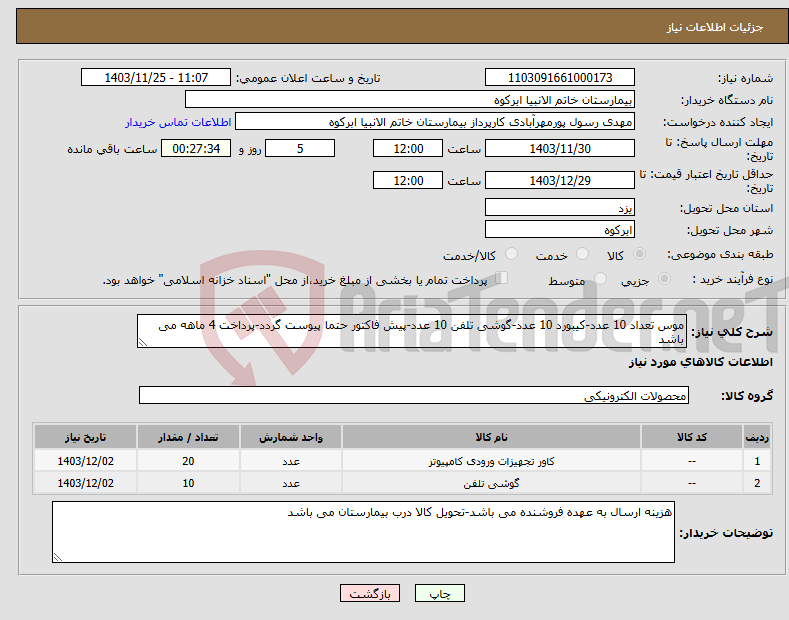Click the تعداد / مقدار column header
This screenshot has width=789, height=620.
(x=188, y=437)
